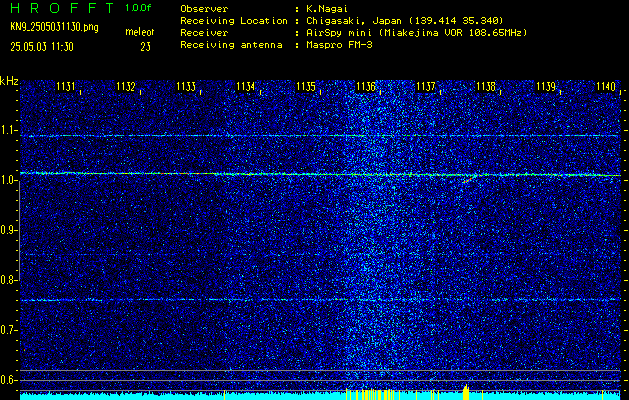Click the tallest yellow spike in bottom power strip
Screen dimensions: 629x400
(x=466, y=392)
